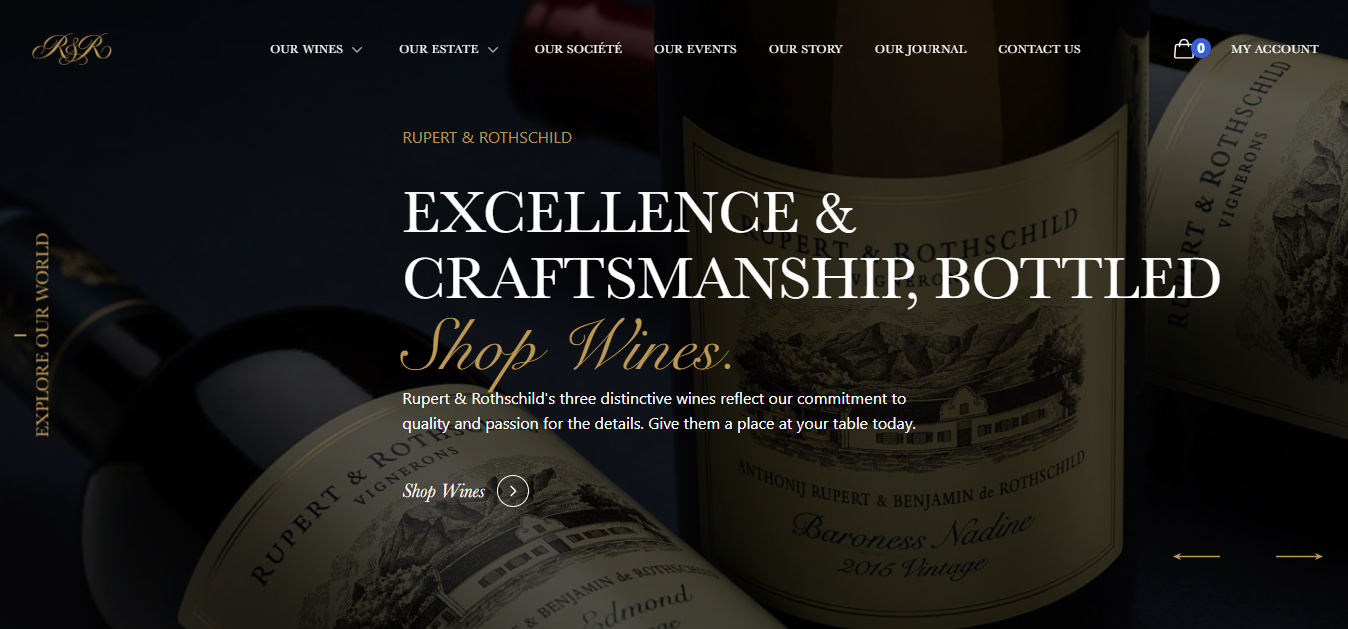Open My Account link
The image size is (1348, 629).
pos(1275,49)
